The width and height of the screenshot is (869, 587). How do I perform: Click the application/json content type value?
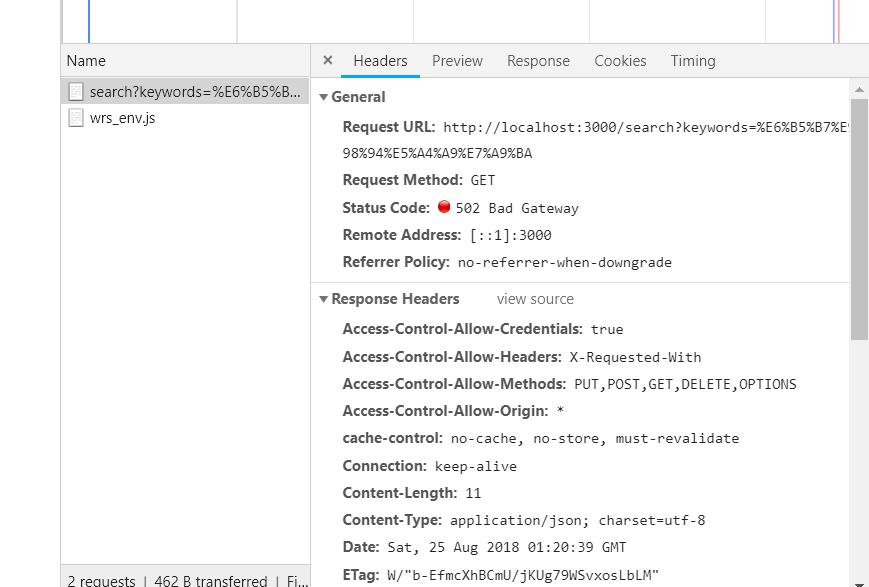click(577, 520)
